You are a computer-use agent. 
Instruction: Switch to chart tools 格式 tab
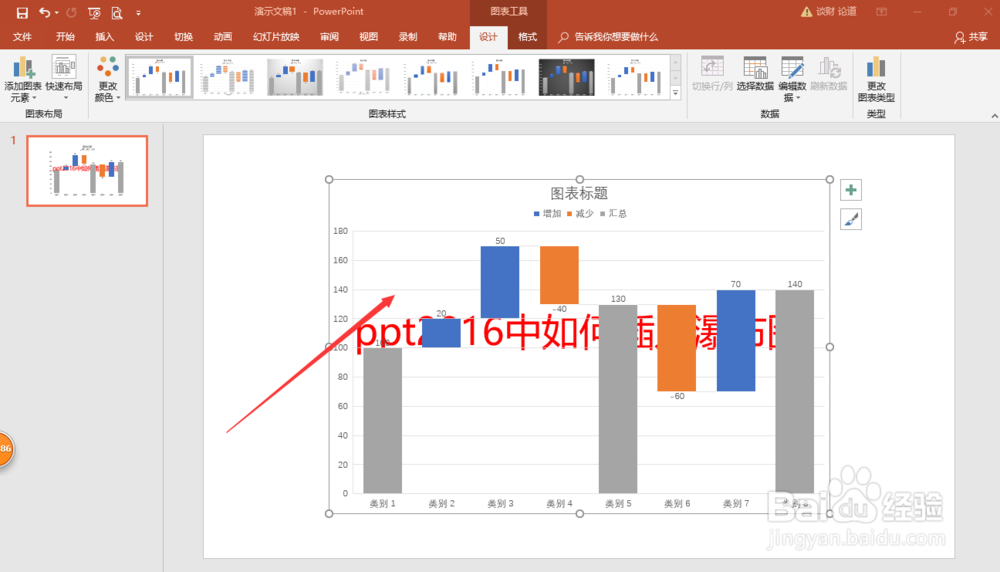click(527, 37)
